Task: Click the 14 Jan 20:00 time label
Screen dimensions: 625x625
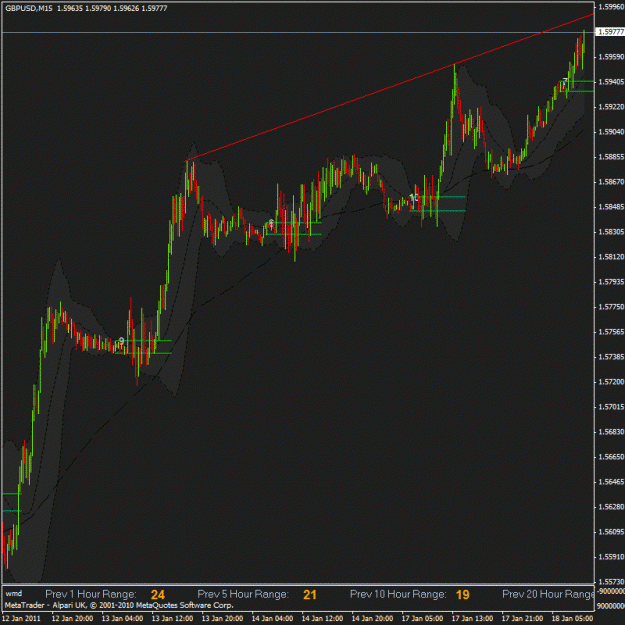Action: (372, 619)
